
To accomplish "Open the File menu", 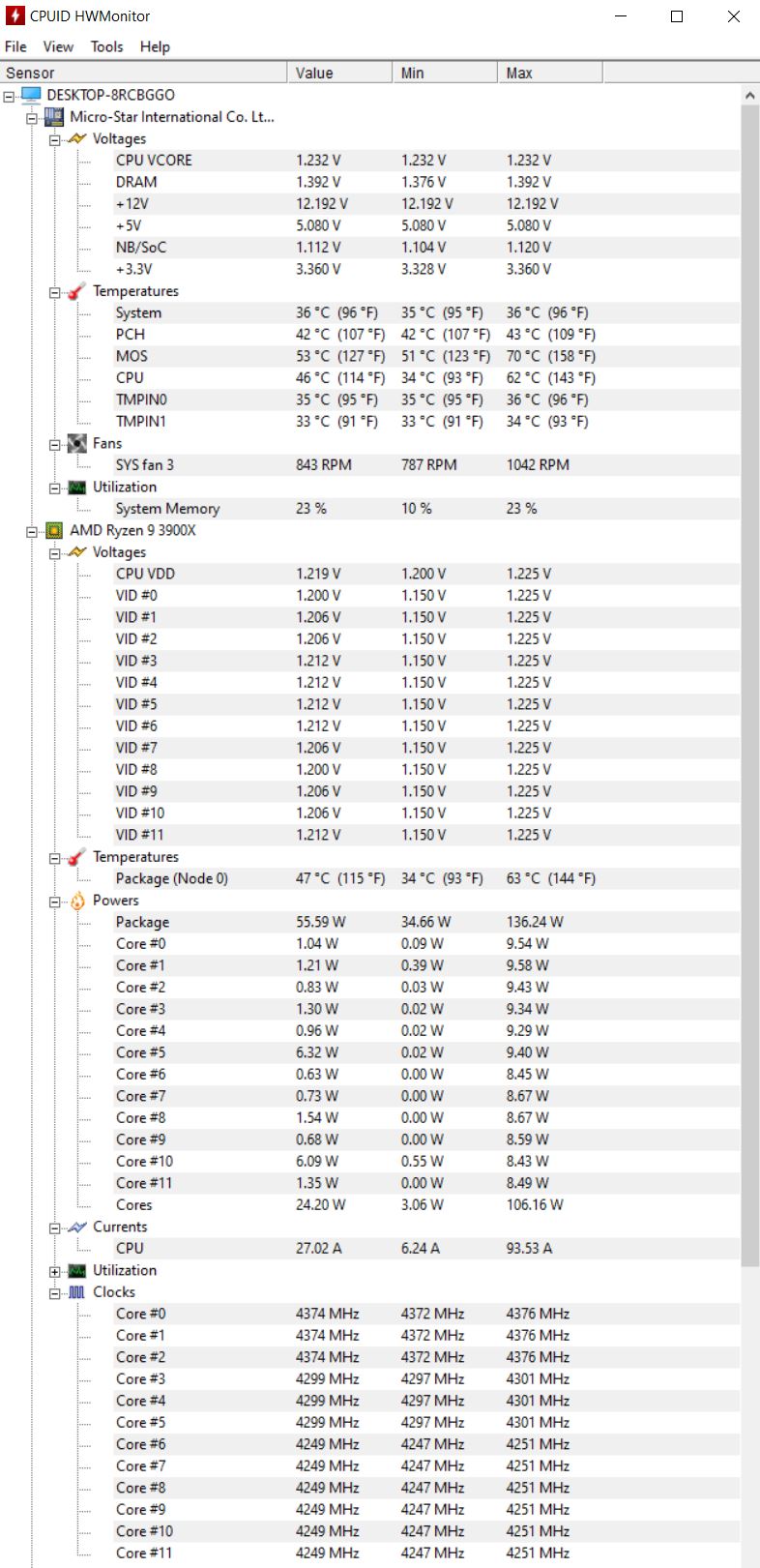I will click(15, 46).
